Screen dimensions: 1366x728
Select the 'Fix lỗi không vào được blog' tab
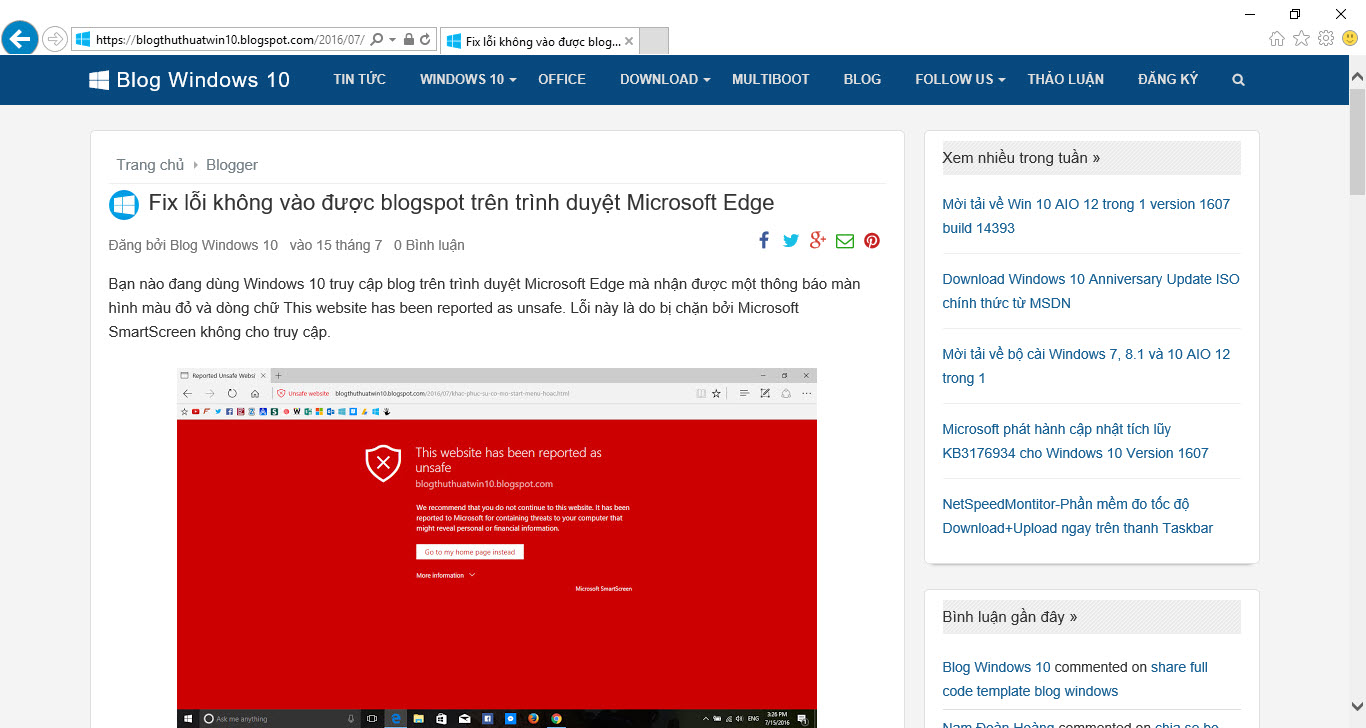[538, 41]
